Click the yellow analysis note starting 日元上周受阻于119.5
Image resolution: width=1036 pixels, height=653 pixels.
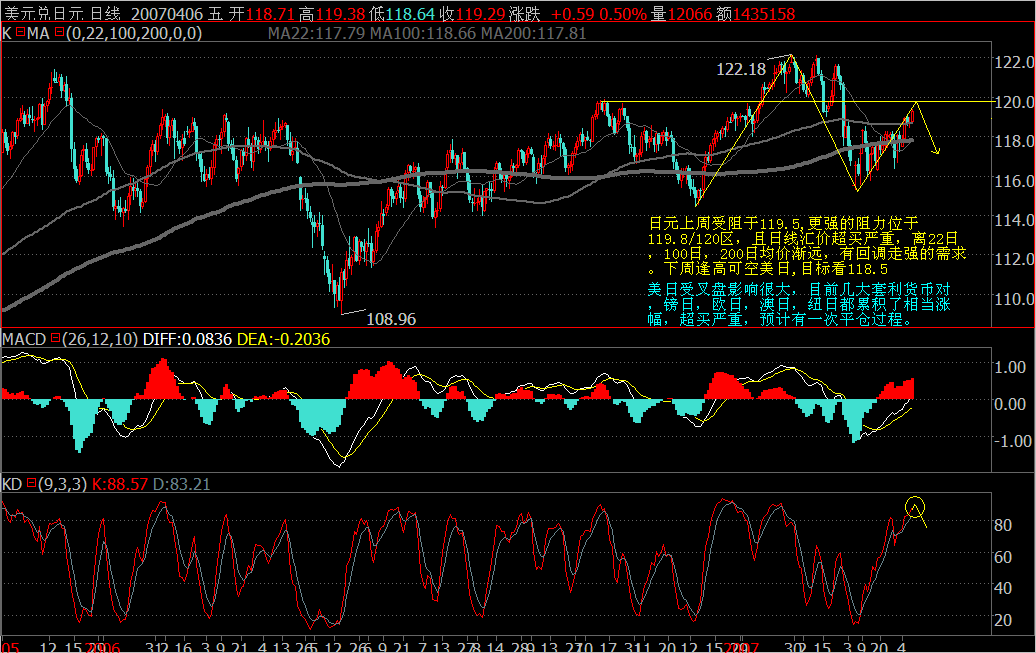click(807, 246)
